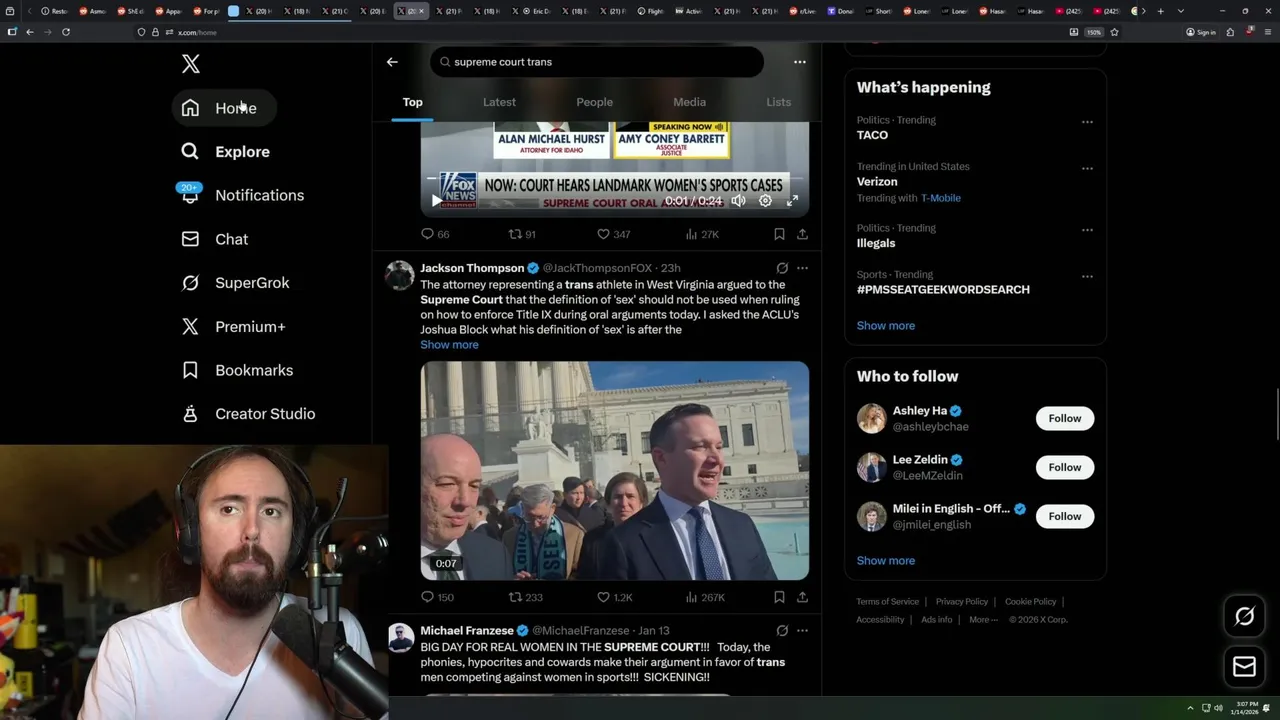Toggle fullscreen on Fox News video
The width and height of the screenshot is (1280, 720).
click(x=792, y=201)
